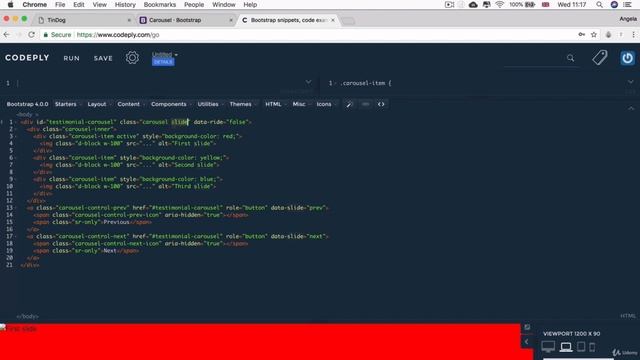Switch to Carousel · Bootstrap tab
The width and height of the screenshot is (640, 360).
186,20
